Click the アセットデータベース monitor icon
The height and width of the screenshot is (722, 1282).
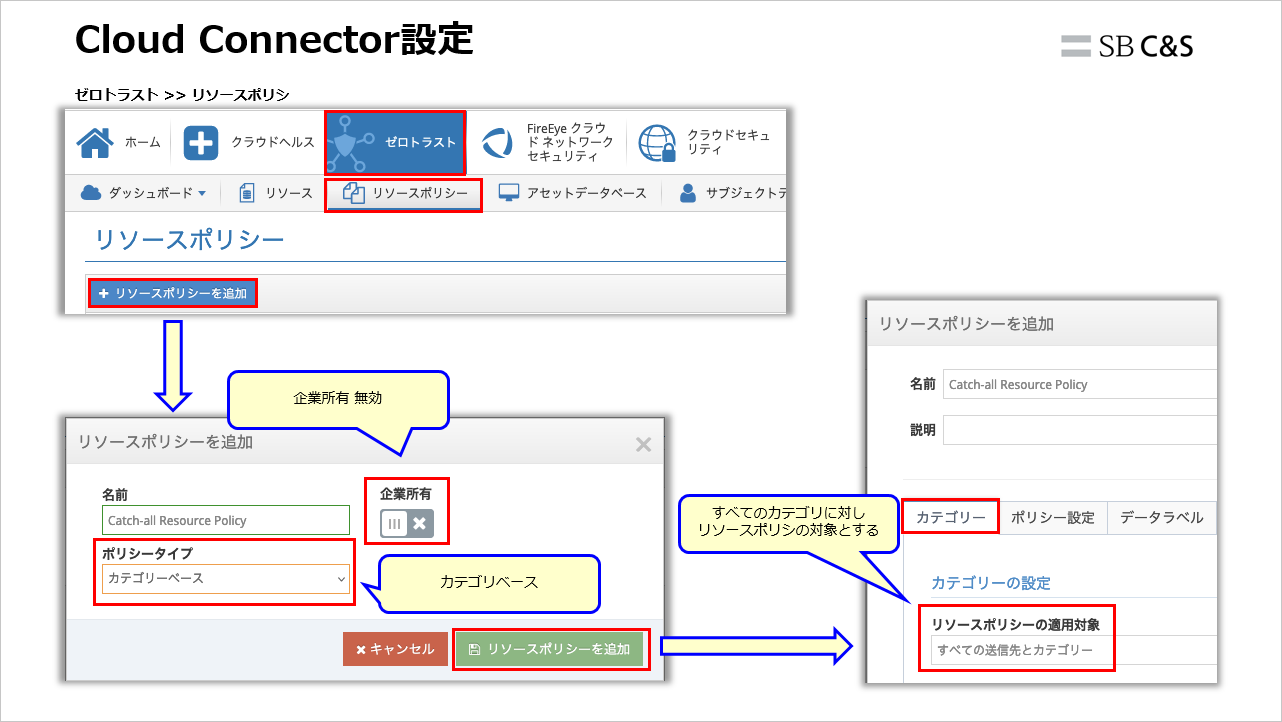click(x=509, y=193)
